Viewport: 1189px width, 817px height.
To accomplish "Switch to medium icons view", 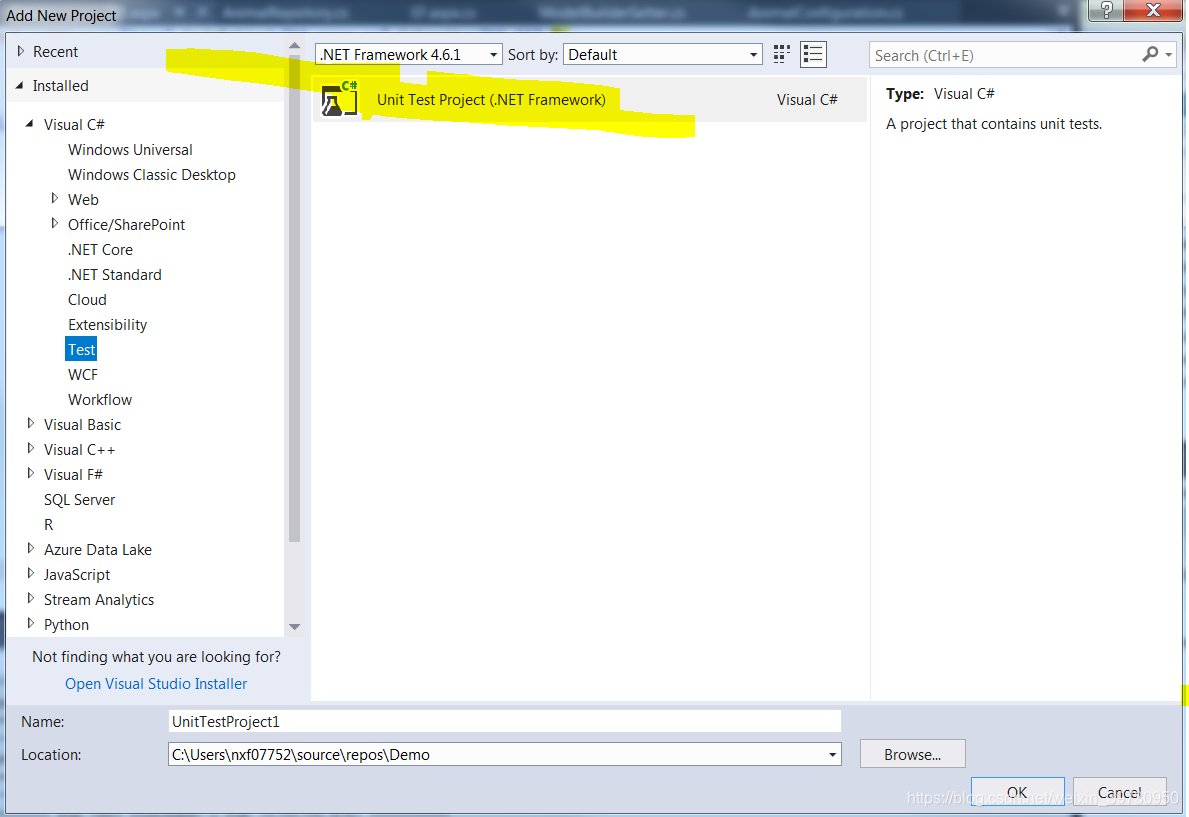I will [x=781, y=54].
